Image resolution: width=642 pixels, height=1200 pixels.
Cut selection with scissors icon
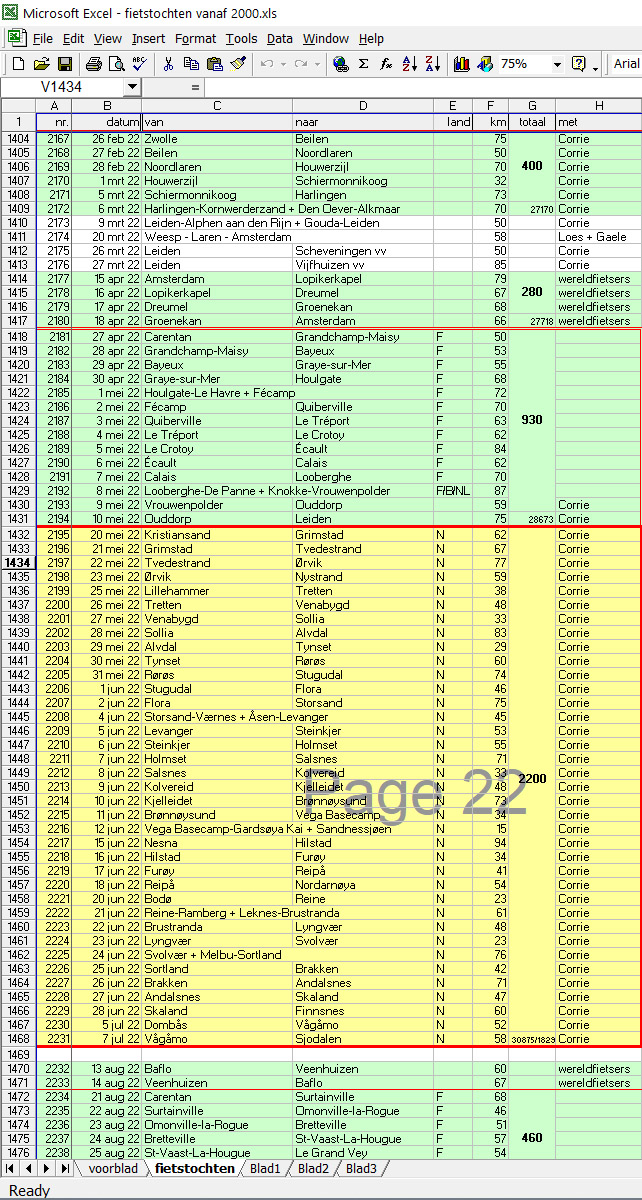pos(168,64)
